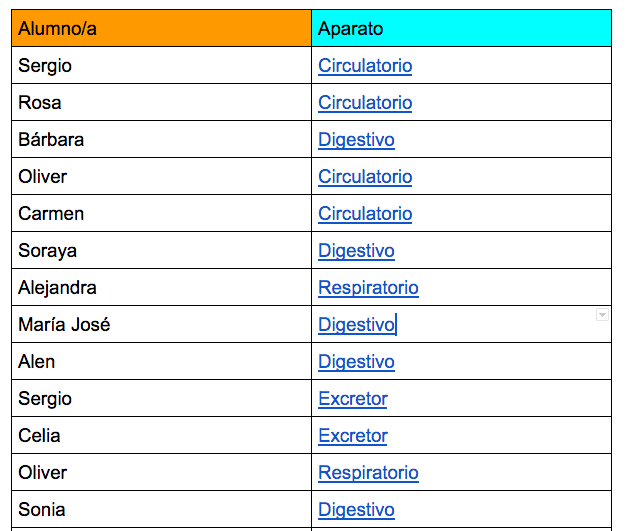The image size is (627, 531).
Task: Open Oliver's Circulatorio link
Action: [365, 177]
